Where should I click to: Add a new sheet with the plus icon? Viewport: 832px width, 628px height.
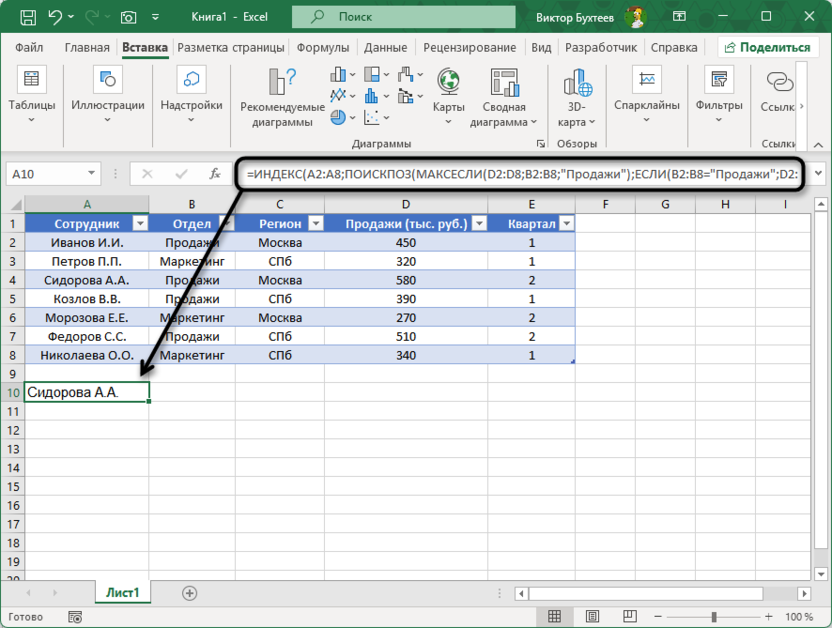point(189,593)
